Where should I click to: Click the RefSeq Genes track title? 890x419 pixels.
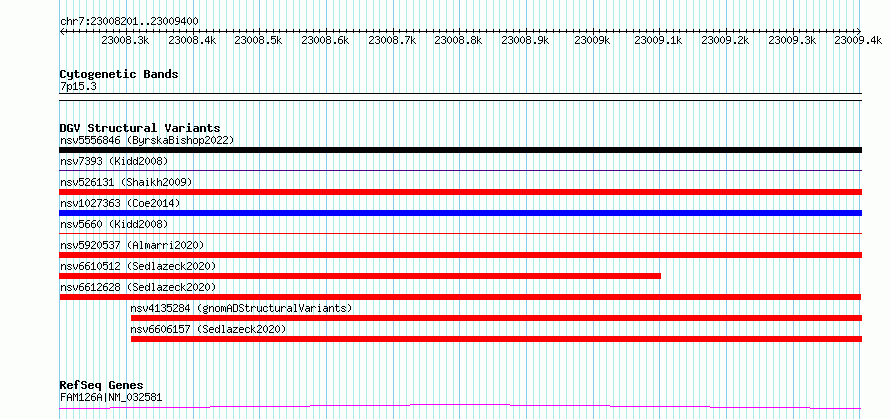(101, 386)
